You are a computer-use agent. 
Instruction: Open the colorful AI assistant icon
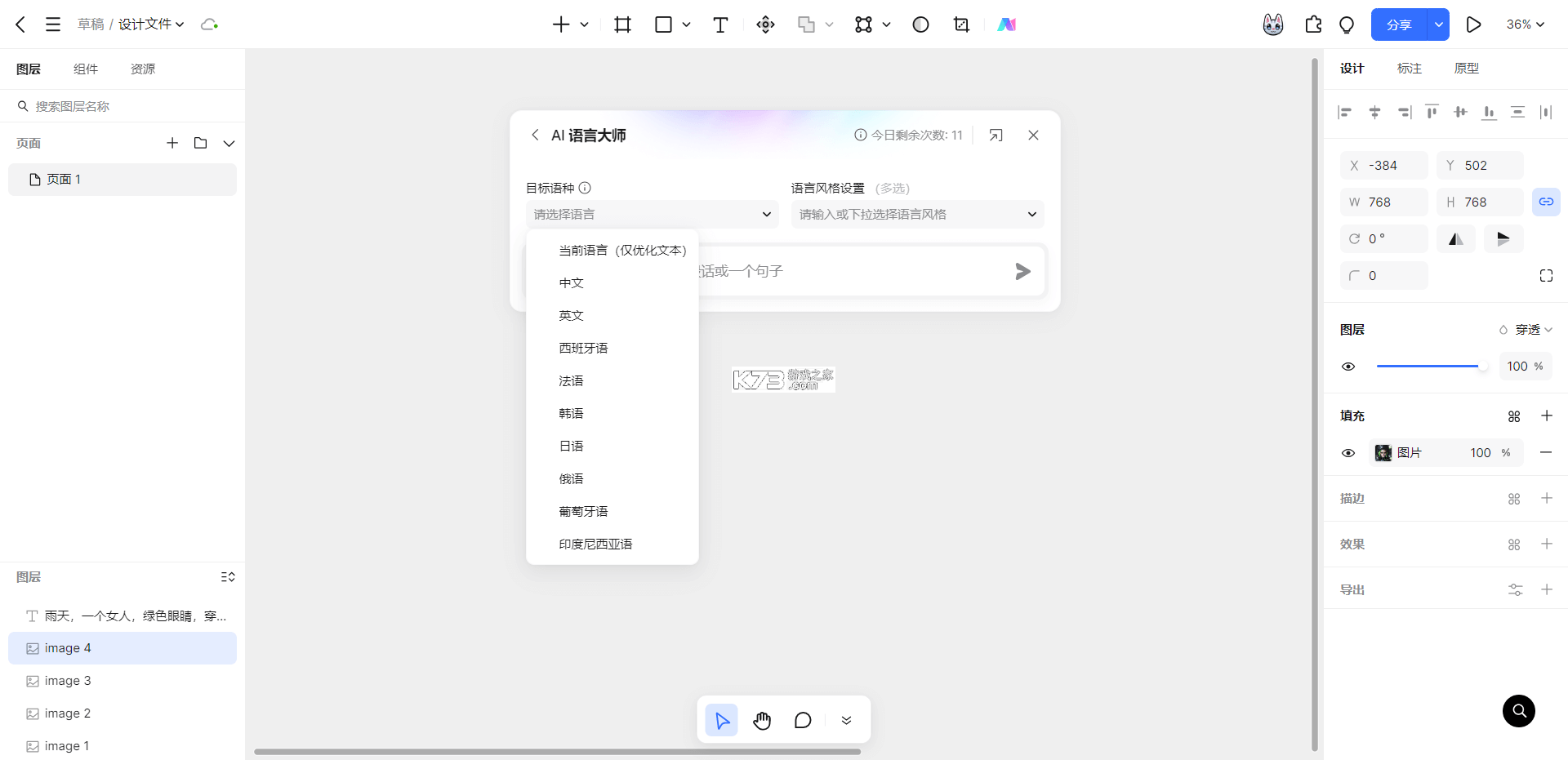pos(1006,24)
